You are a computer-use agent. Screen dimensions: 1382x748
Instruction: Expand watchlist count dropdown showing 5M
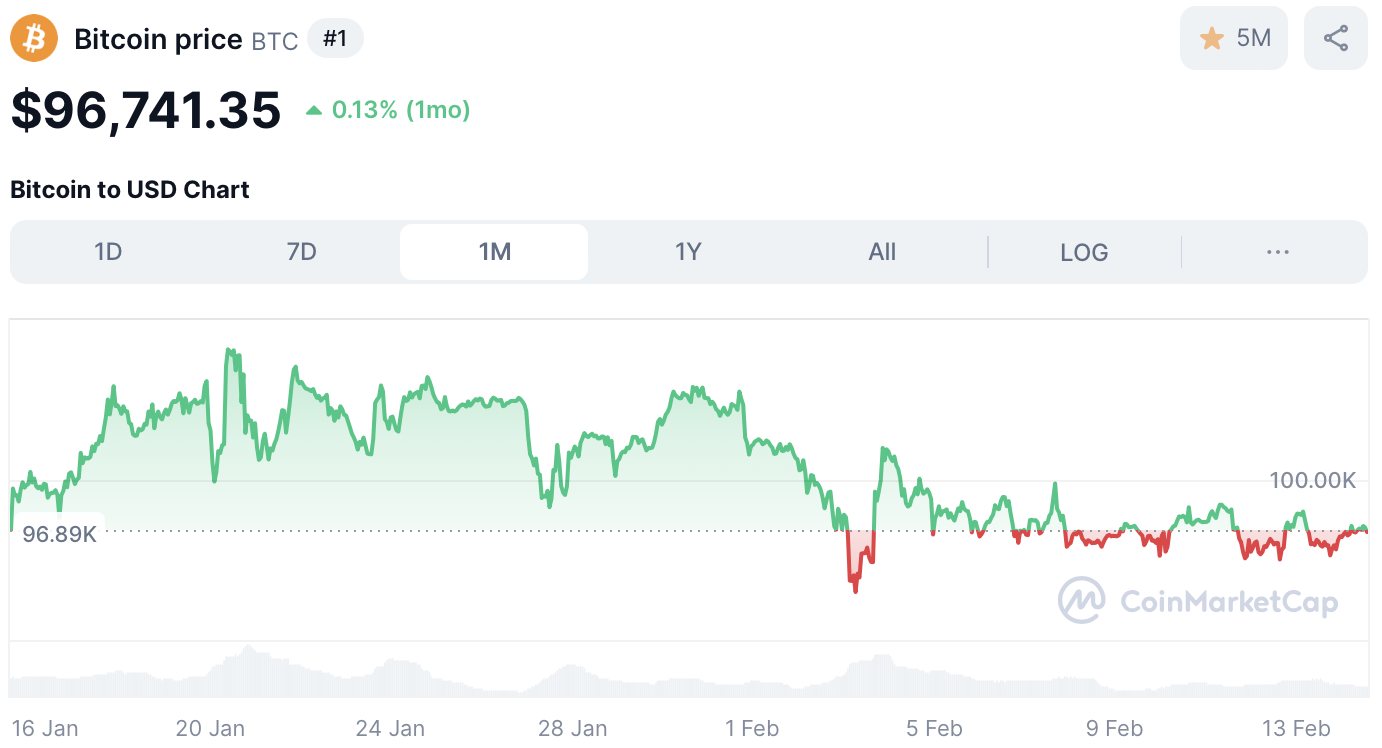pyautogui.click(x=1234, y=37)
